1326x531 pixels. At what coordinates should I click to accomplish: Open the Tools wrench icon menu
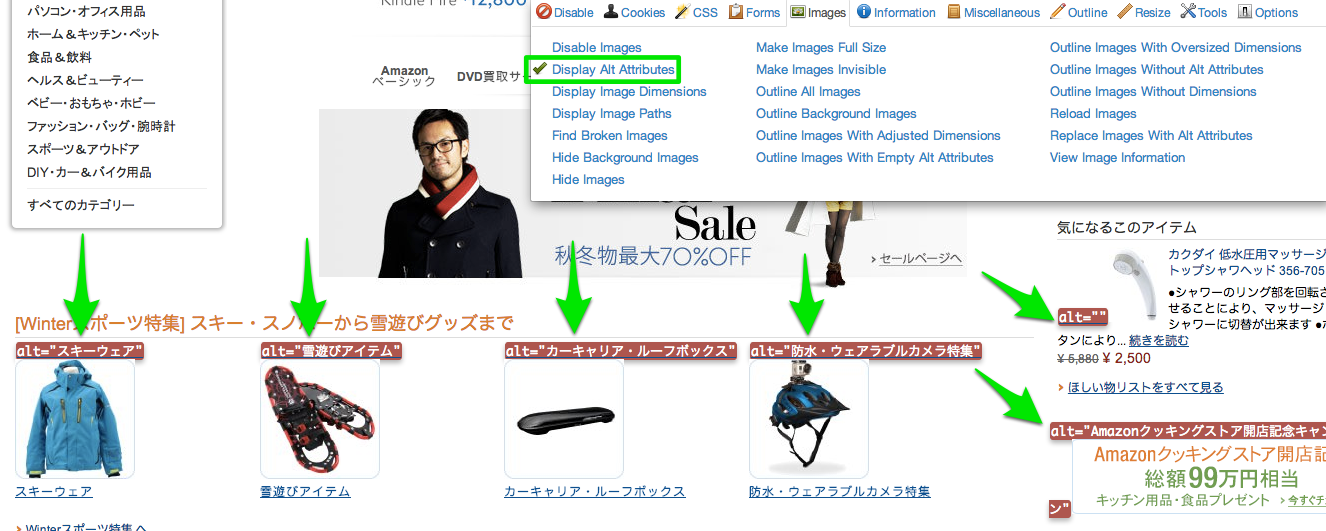pos(1188,12)
